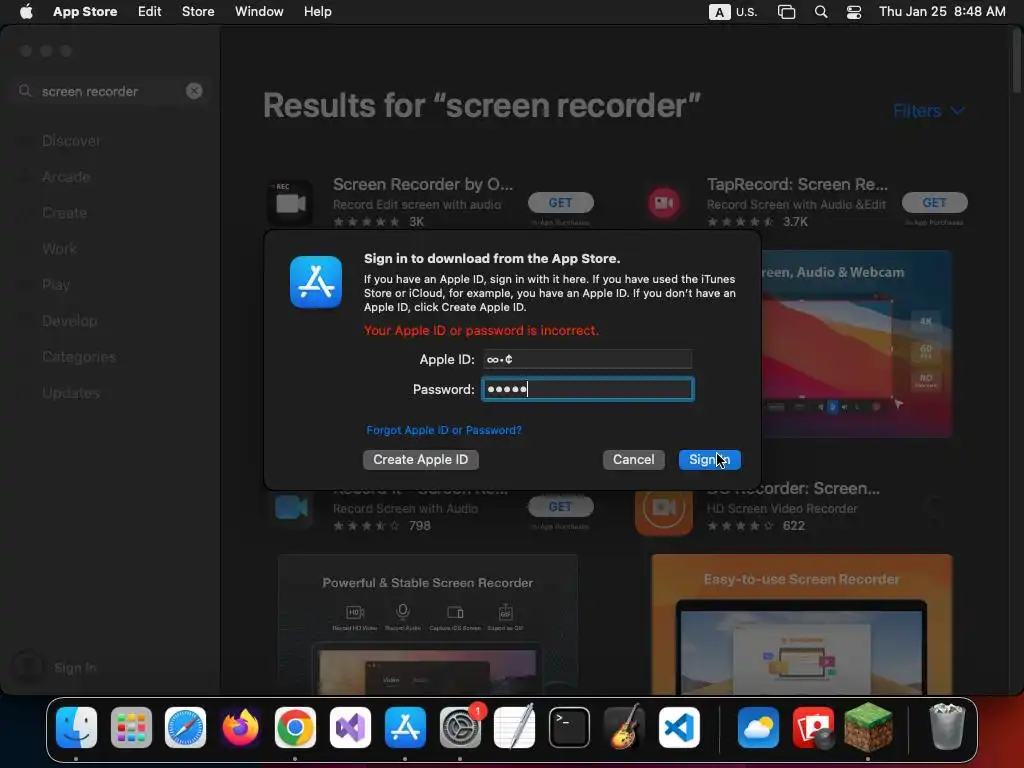Open Visual Studio Code from the Dock
This screenshot has width=1024, height=768.
tap(679, 727)
